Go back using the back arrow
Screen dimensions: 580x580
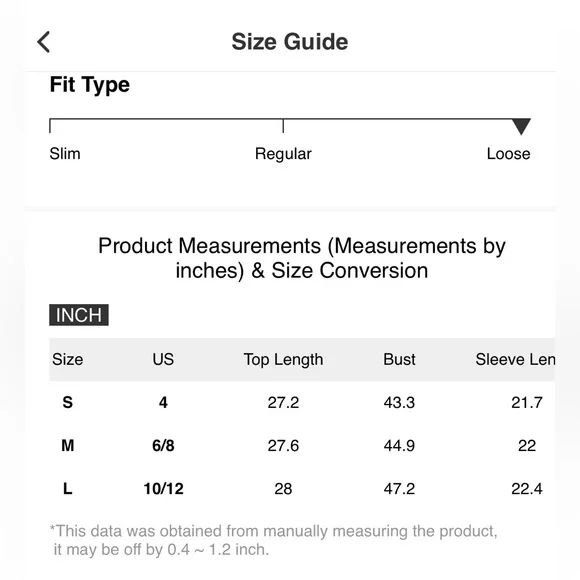pos(44,42)
